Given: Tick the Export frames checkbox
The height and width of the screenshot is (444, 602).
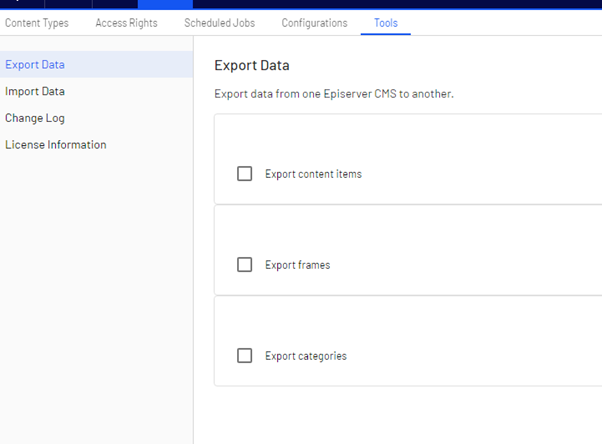Looking at the screenshot, I should [244, 265].
